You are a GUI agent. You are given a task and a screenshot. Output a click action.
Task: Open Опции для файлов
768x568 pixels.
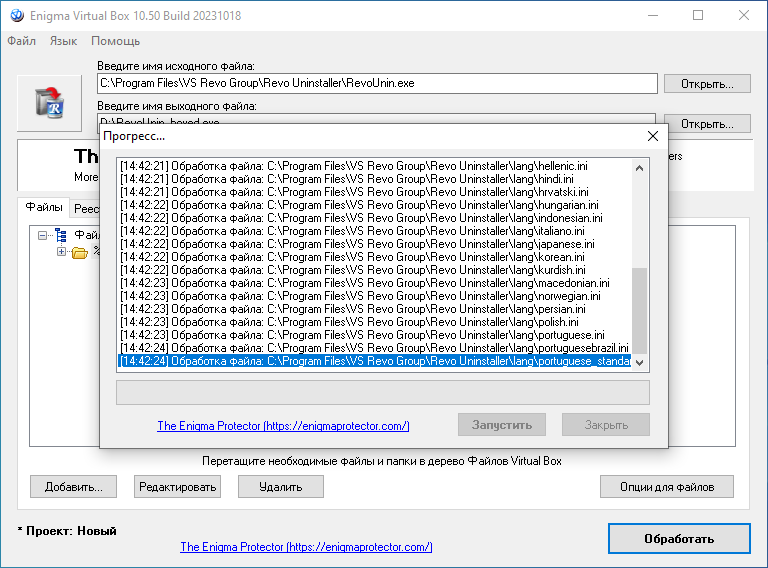667,487
